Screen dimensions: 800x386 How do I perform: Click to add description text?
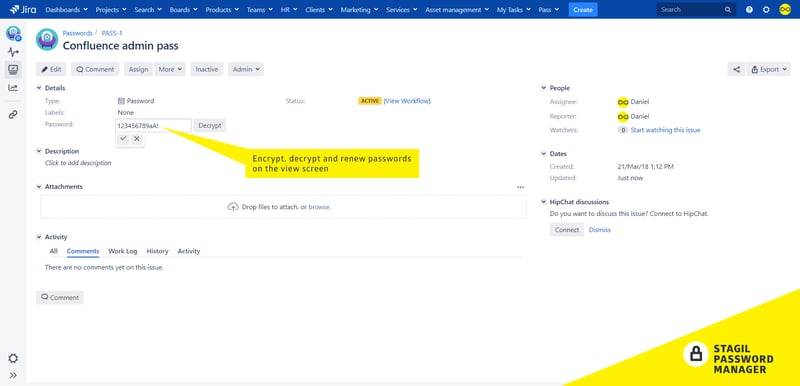(x=78, y=163)
